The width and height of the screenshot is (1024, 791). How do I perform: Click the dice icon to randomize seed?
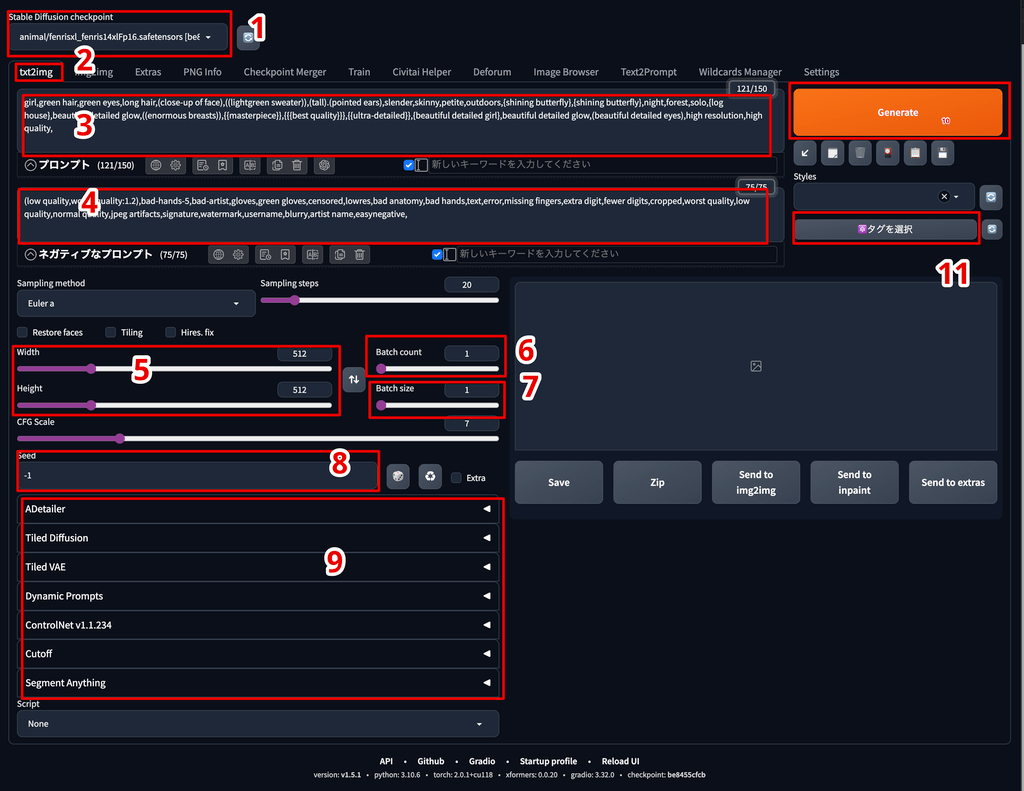398,477
